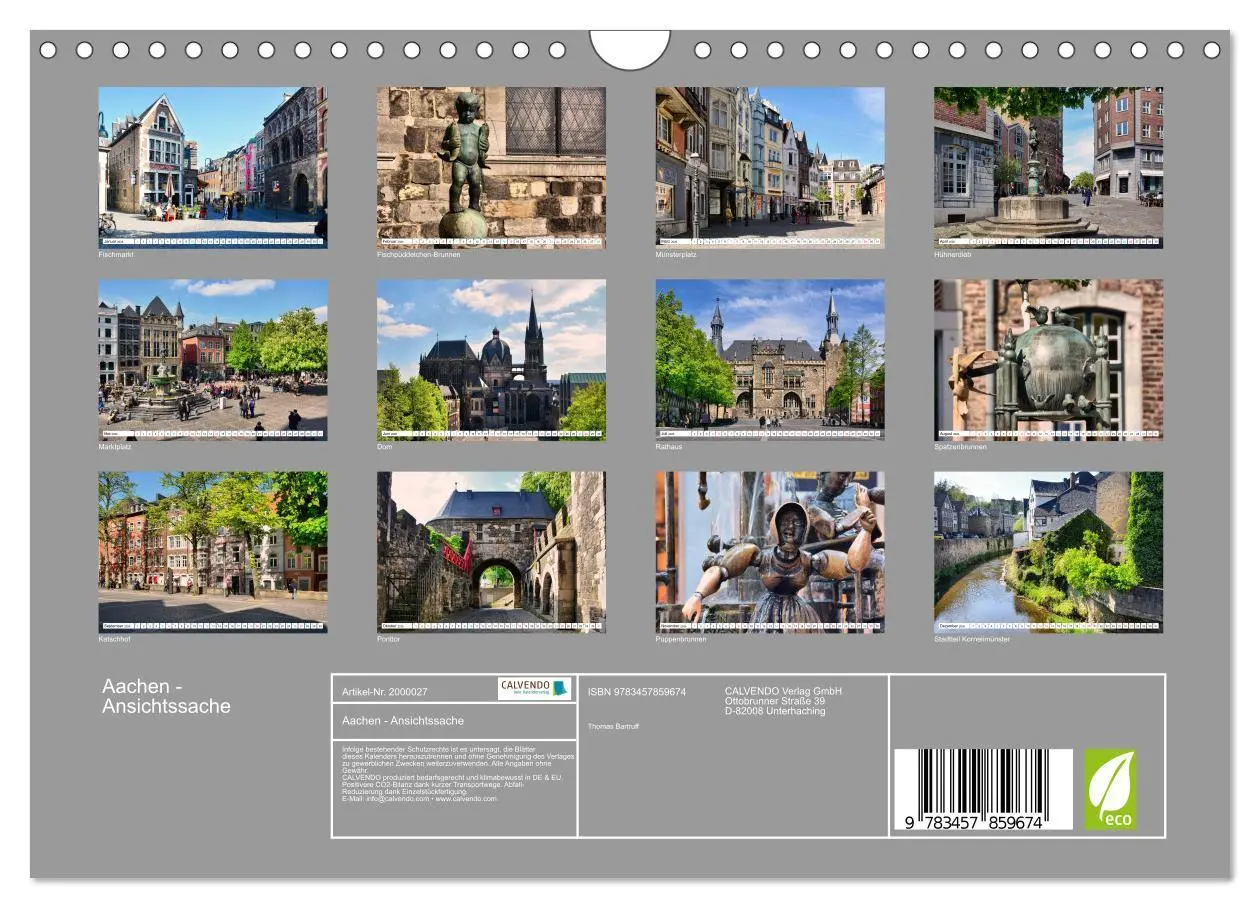This screenshot has width=1260, height=908.
Task: Select the Rathaus July image
Action: (769, 355)
